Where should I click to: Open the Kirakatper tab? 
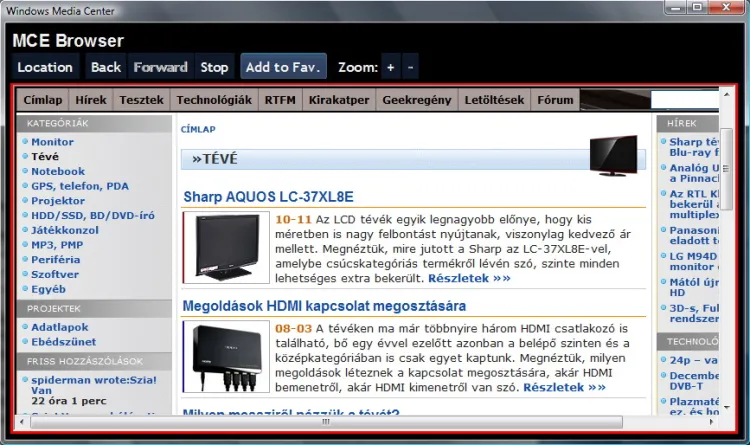click(339, 100)
